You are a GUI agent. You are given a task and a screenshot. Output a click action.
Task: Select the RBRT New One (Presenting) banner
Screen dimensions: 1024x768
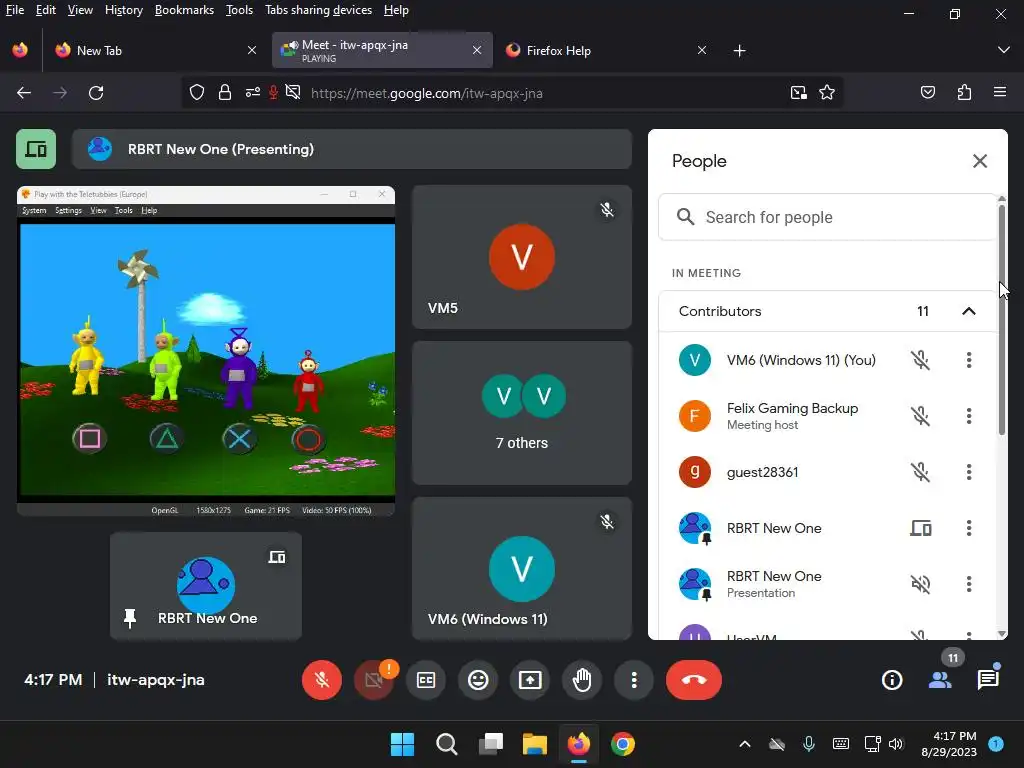352,149
